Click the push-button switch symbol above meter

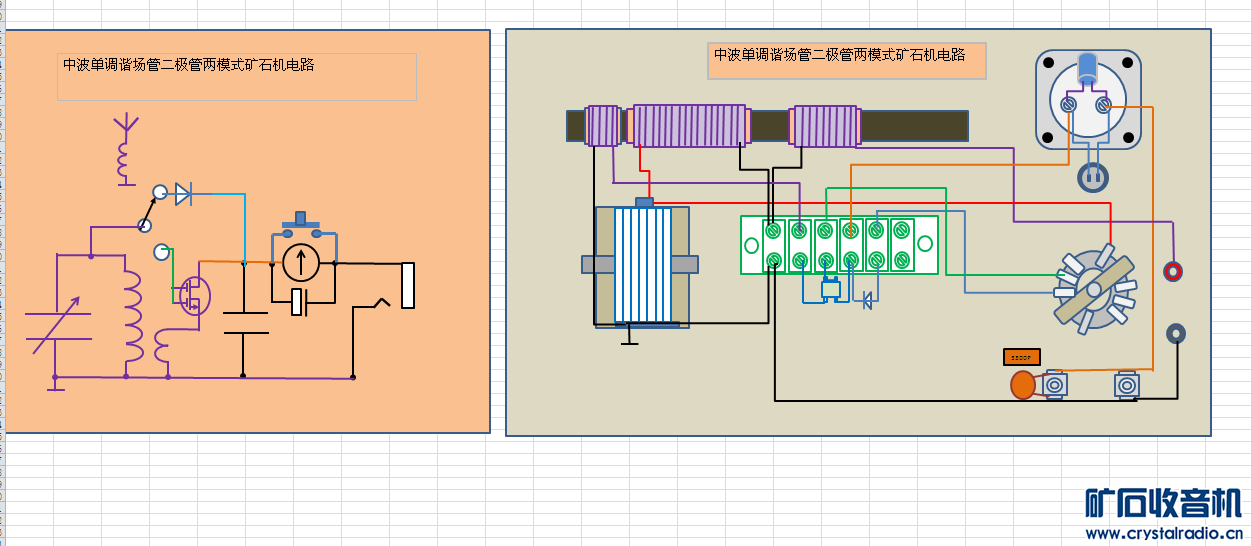[x=301, y=225]
